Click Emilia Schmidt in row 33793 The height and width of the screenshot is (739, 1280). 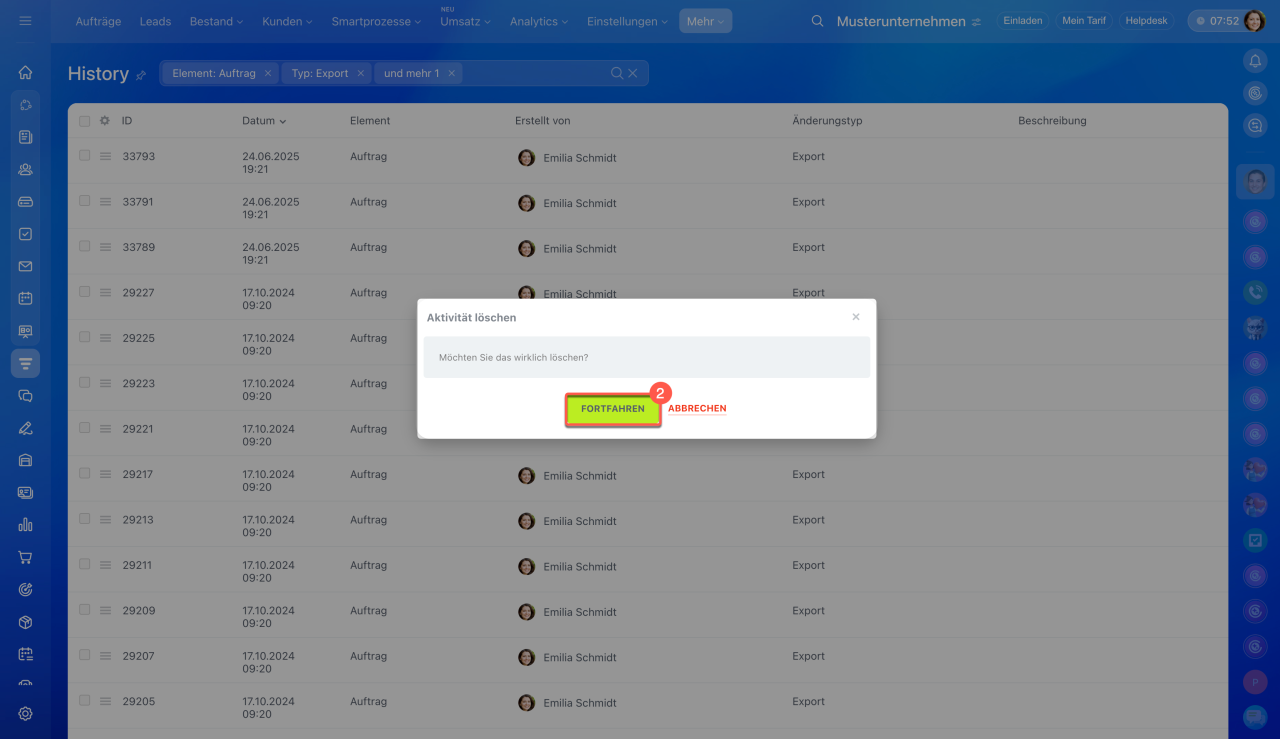(x=580, y=158)
